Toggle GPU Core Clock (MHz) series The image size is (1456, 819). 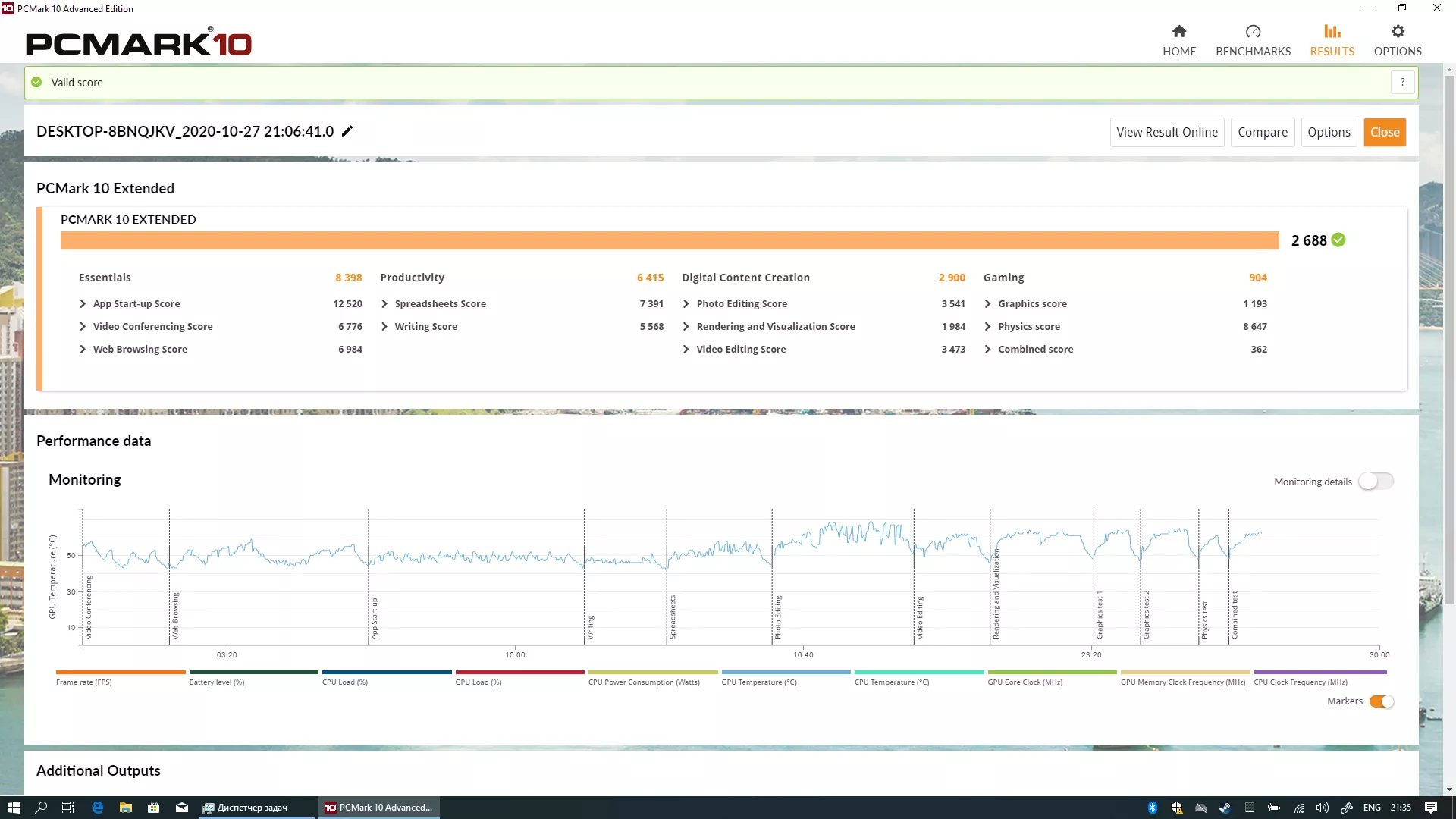1052,677
